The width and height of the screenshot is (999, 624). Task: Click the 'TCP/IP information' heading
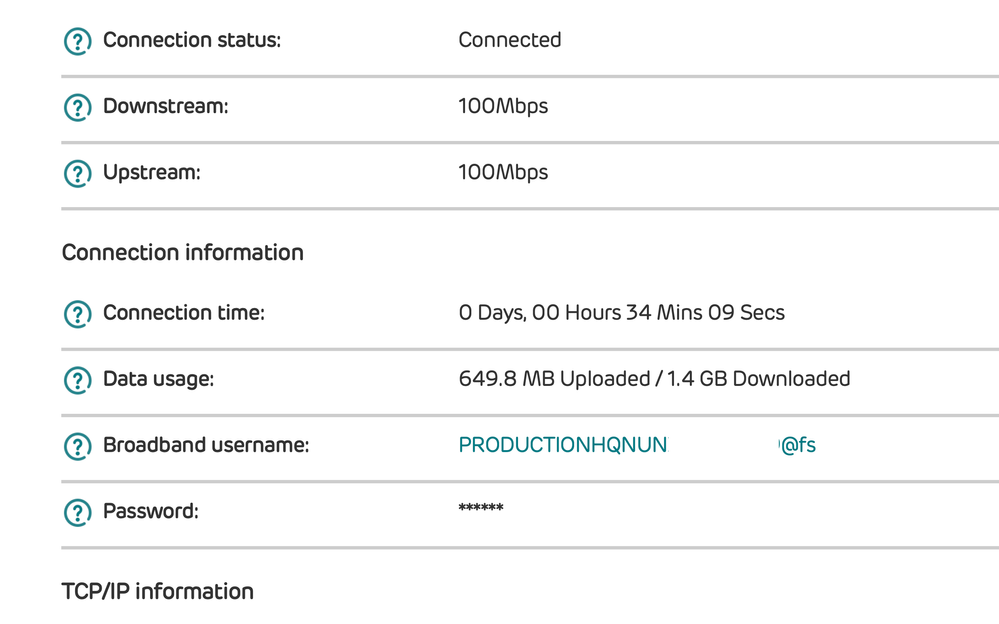(x=157, y=591)
